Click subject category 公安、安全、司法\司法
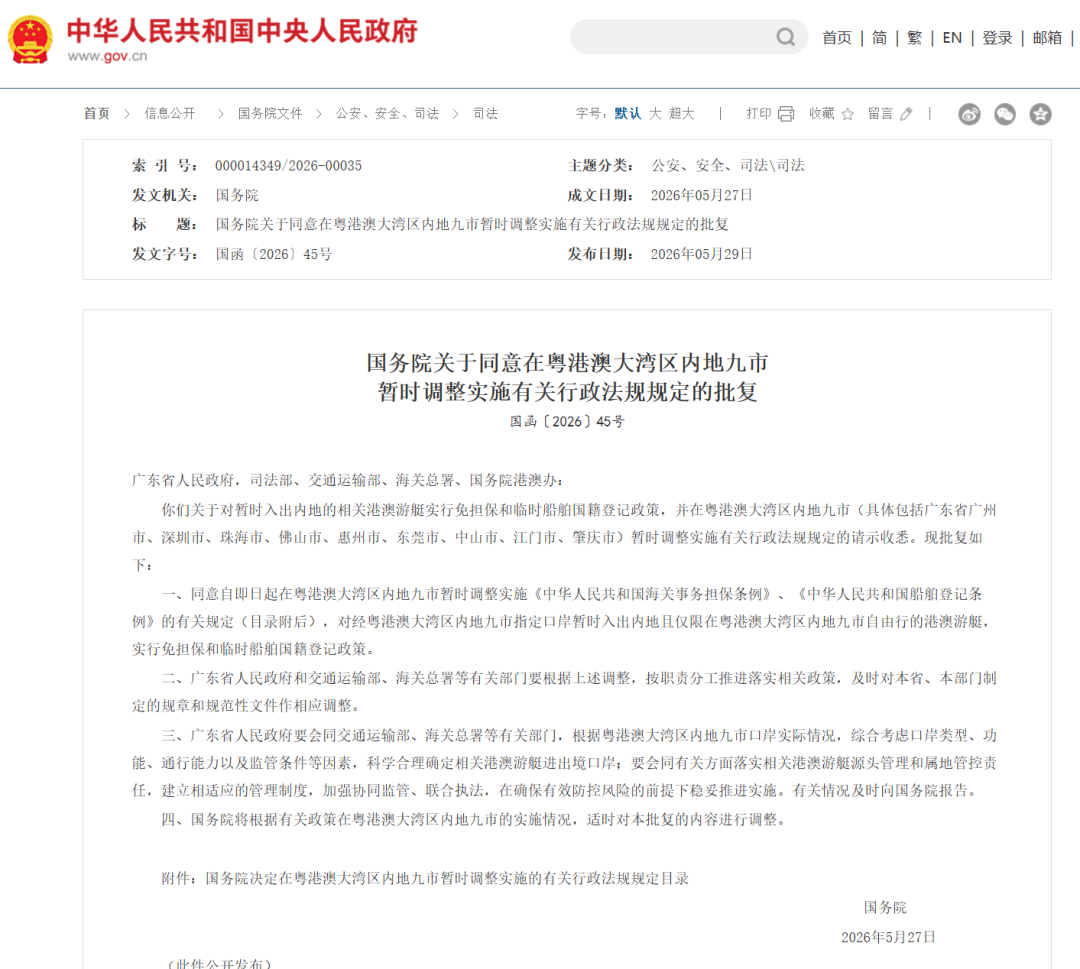The height and width of the screenshot is (969, 1080). pyautogui.click(x=728, y=166)
